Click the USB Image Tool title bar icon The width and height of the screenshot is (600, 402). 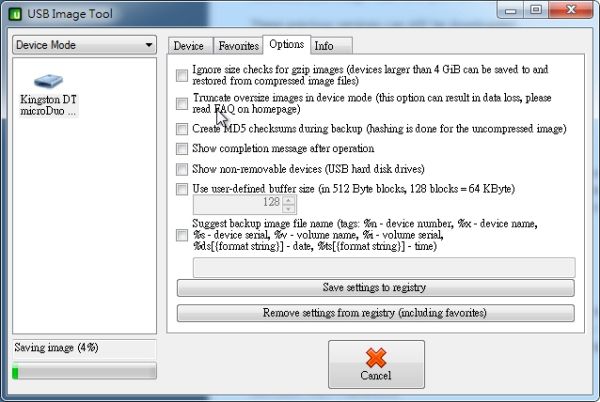click(15, 14)
